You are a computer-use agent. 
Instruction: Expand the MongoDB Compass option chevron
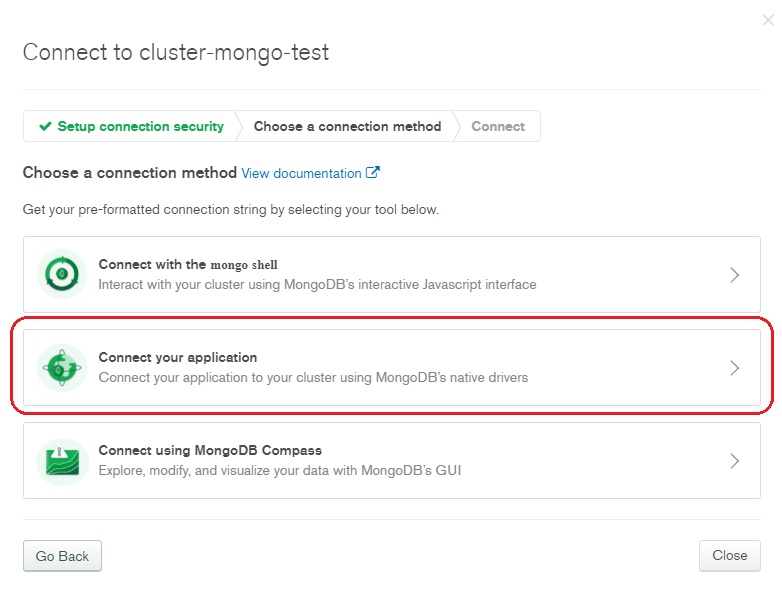(734, 461)
